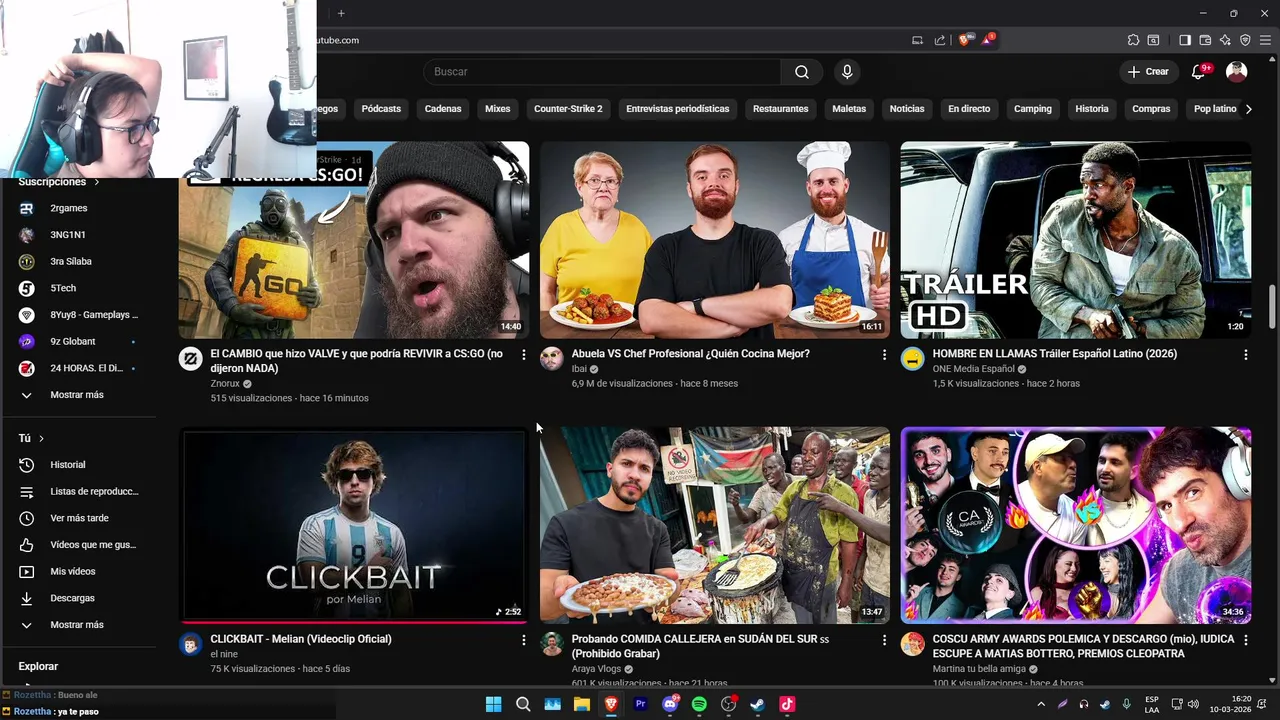Click the Araya Vlogs channel avatar

tap(552, 644)
